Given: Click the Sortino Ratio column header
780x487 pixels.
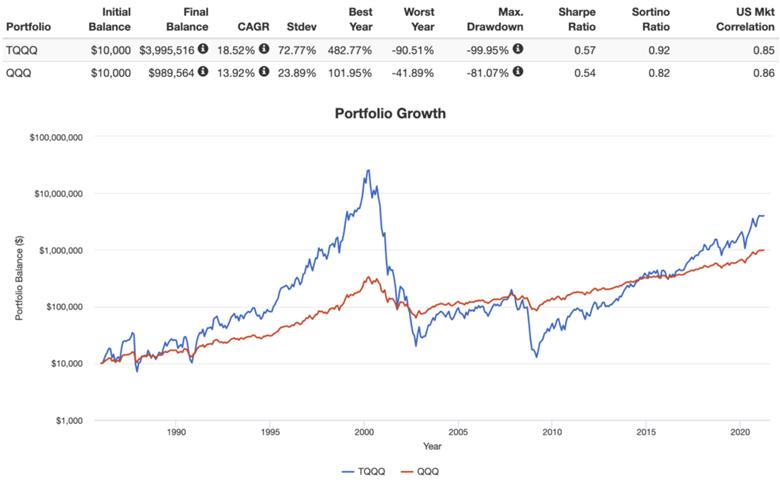Looking at the screenshot, I should (x=651, y=19).
